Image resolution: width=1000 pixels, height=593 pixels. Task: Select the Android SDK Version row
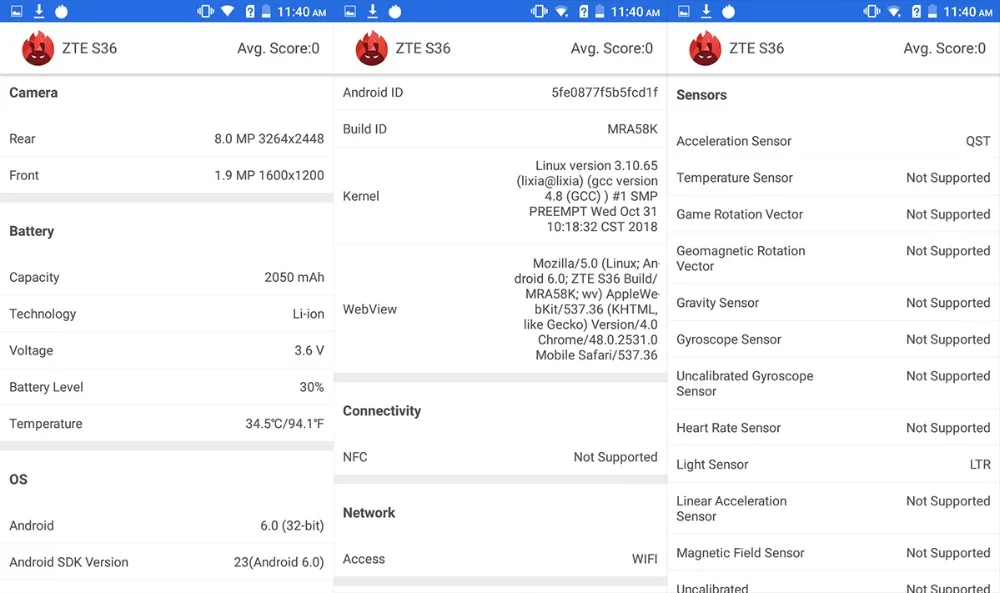(166, 562)
